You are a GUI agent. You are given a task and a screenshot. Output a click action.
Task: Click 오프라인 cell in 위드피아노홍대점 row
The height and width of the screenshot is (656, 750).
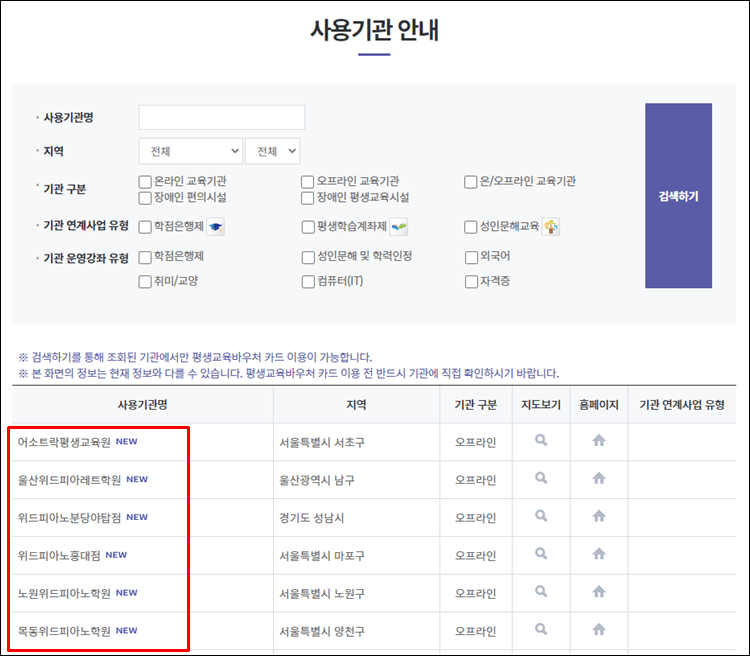coord(475,556)
